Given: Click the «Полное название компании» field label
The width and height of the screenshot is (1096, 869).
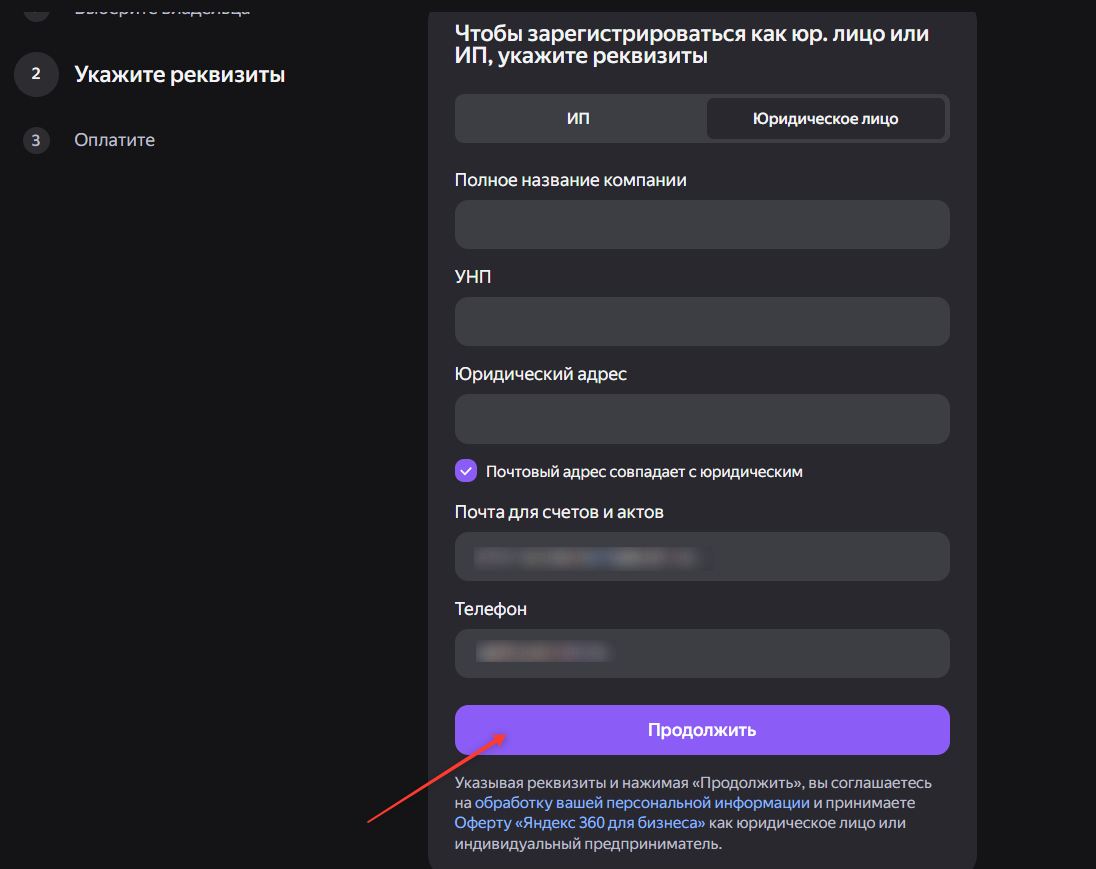Looking at the screenshot, I should point(570,180).
